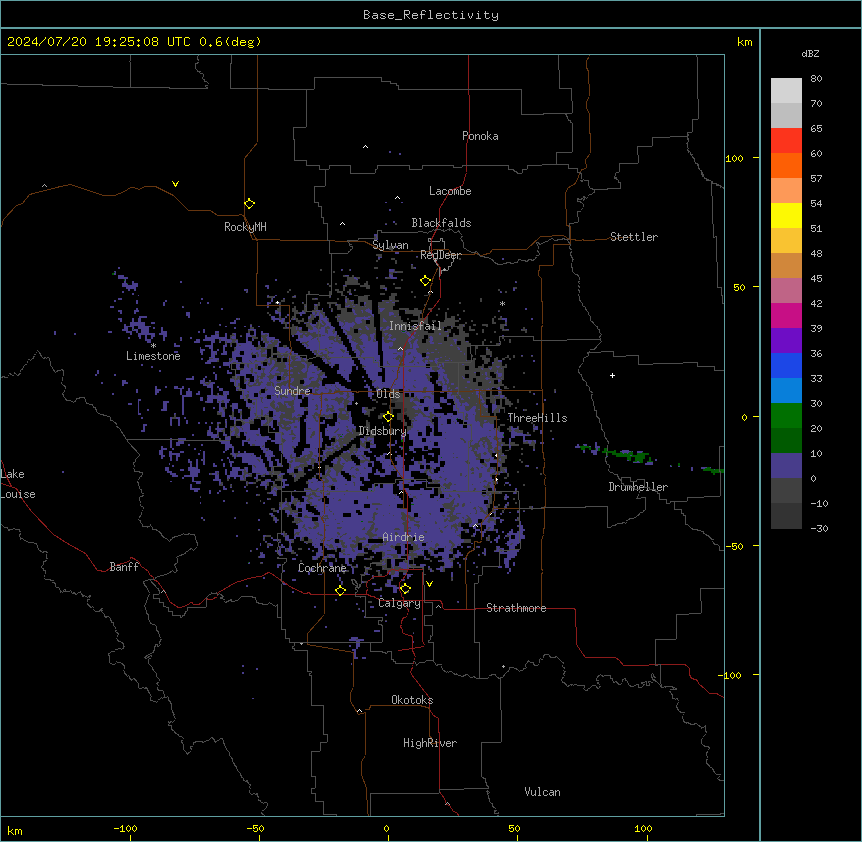Select the Olds label
Image resolution: width=862 pixels, height=842 pixels.
tap(388, 394)
